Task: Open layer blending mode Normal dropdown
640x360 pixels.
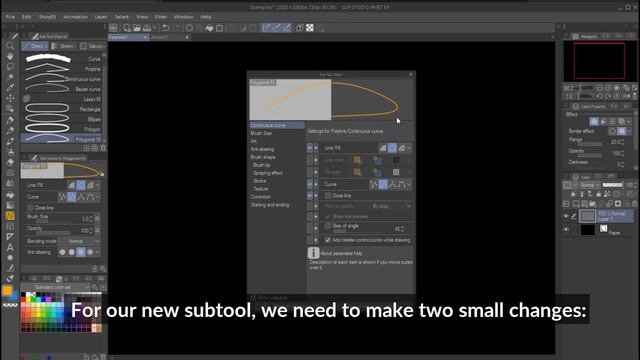Action: [590, 185]
